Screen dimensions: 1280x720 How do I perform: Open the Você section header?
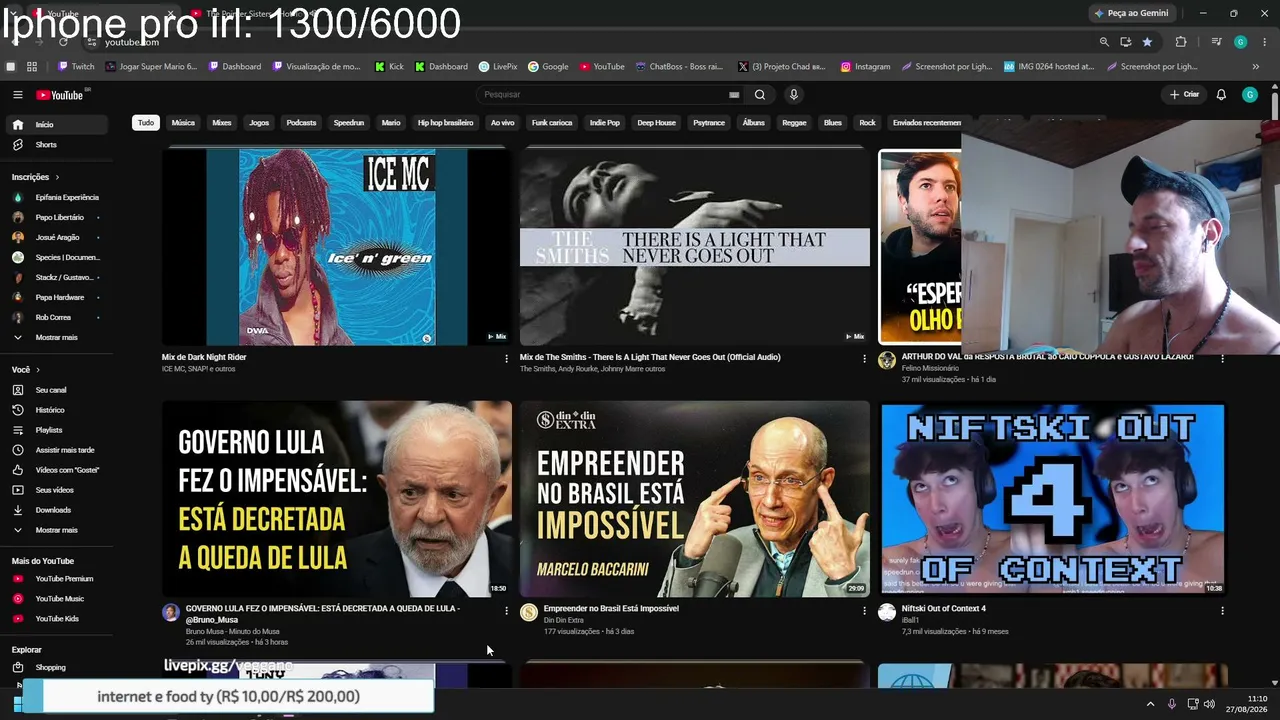pos(25,370)
